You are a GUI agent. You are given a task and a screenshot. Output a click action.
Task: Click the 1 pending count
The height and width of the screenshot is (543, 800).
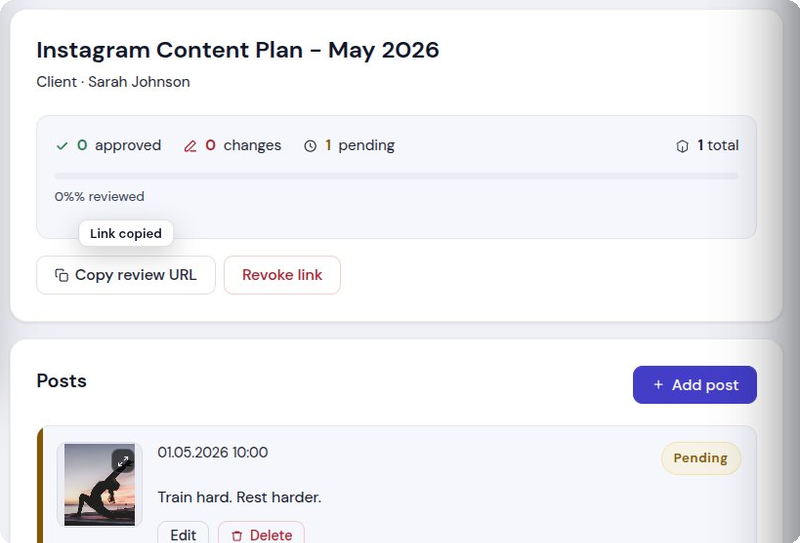[x=360, y=145]
